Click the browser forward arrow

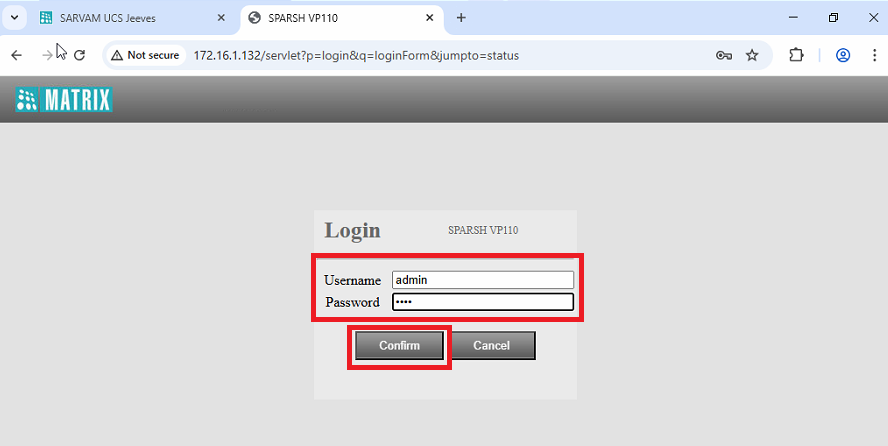[x=48, y=55]
